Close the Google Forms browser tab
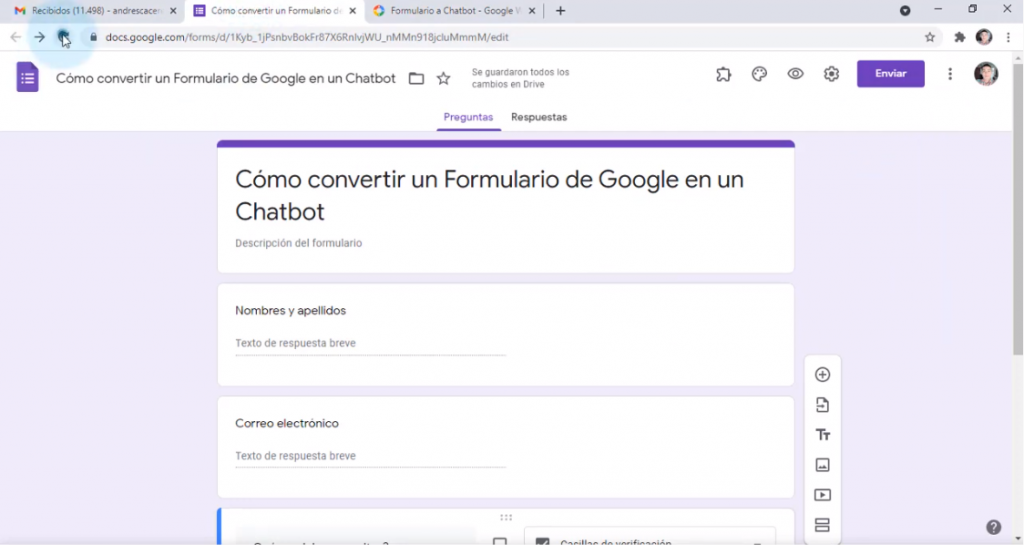Image resolution: width=1024 pixels, height=545 pixels. (353, 11)
